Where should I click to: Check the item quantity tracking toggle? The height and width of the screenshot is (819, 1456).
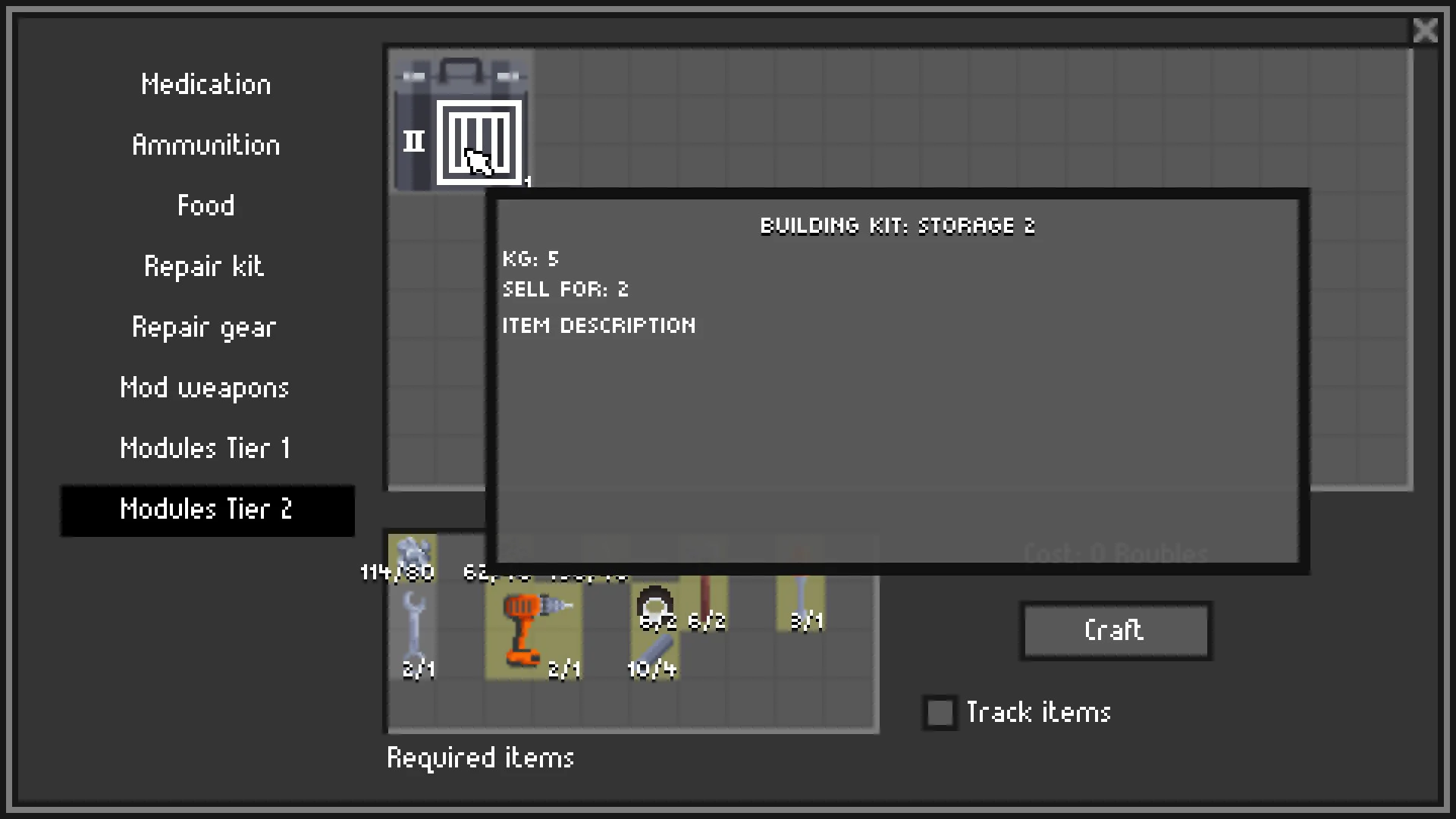point(937,712)
